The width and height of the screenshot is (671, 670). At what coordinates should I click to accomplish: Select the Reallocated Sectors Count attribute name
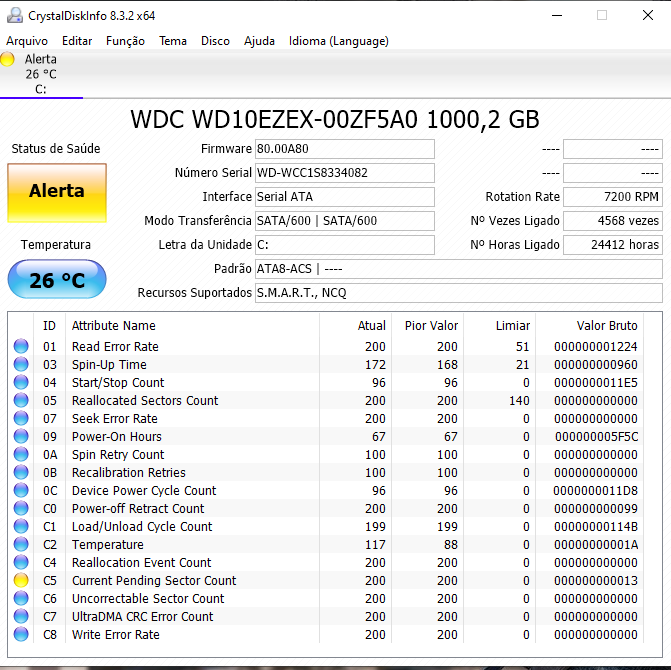pos(145,400)
